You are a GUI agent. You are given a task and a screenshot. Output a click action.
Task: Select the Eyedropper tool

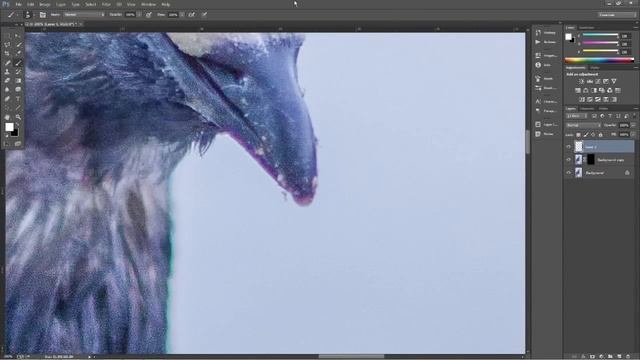point(18,53)
